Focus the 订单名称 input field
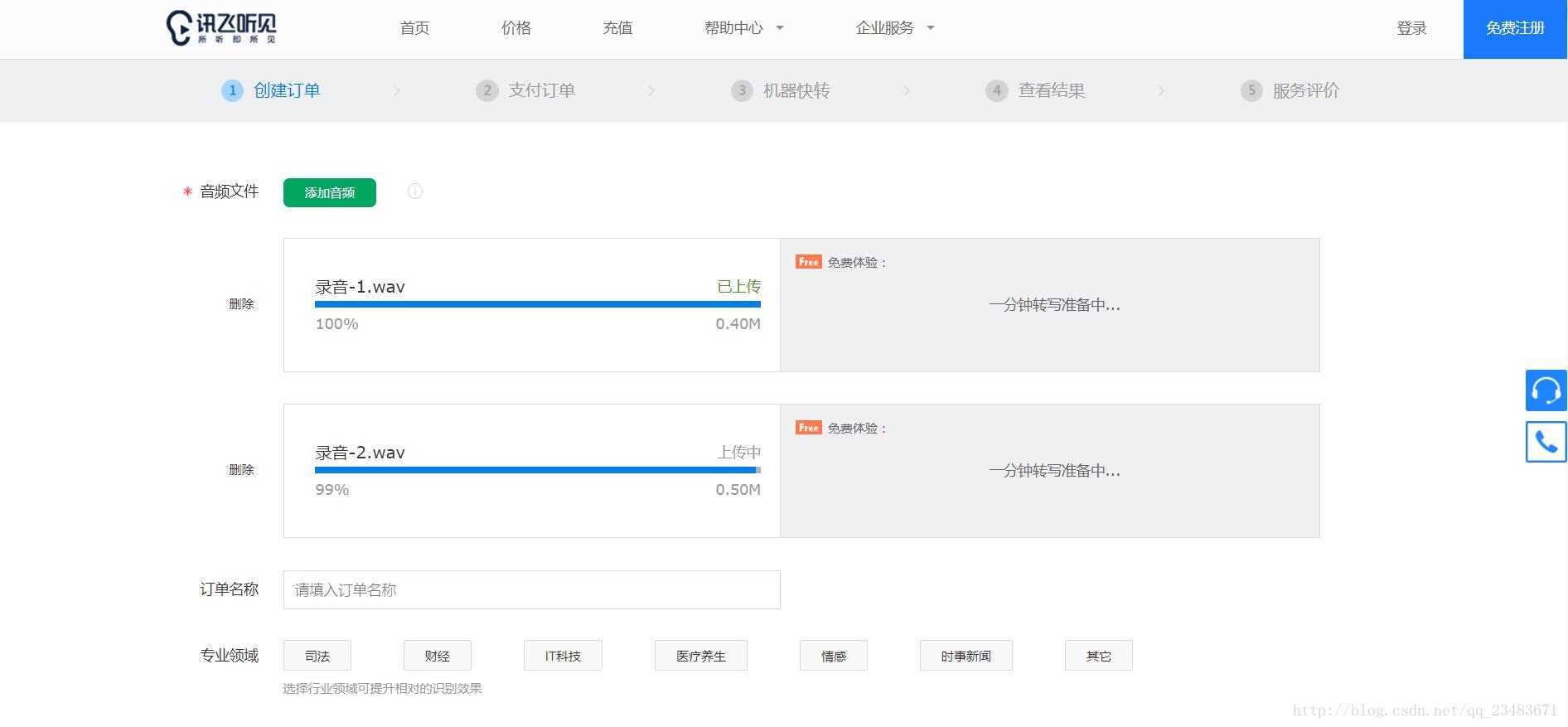The image size is (1568, 727). tap(531, 589)
